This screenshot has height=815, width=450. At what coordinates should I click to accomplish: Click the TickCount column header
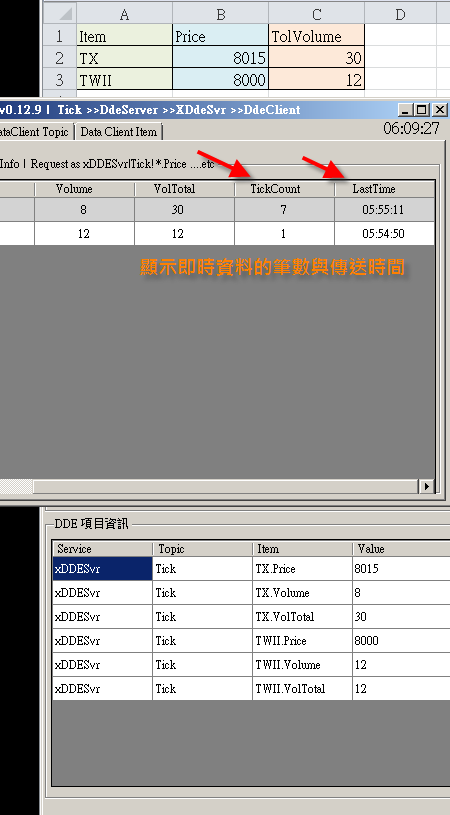pyautogui.click(x=284, y=189)
